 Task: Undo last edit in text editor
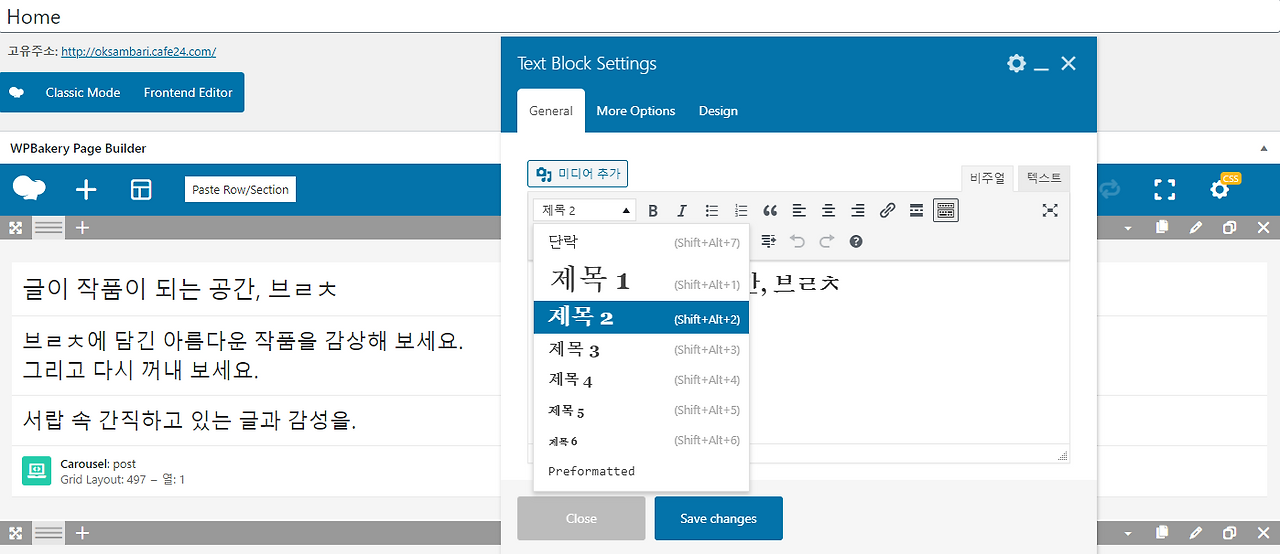point(797,241)
